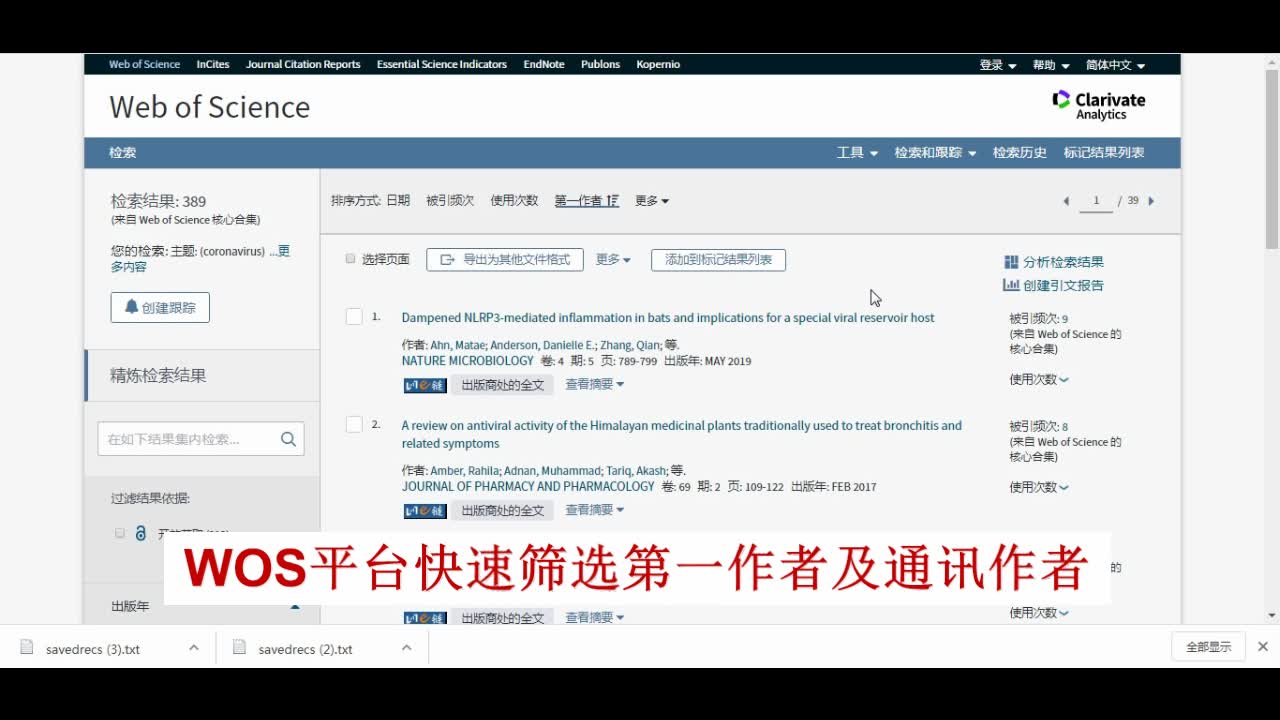Open savedrecs (3).txt download options arrow
Image resolution: width=1280 pixels, height=720 pixels.
pyautogui.click(x=193, y=648)
